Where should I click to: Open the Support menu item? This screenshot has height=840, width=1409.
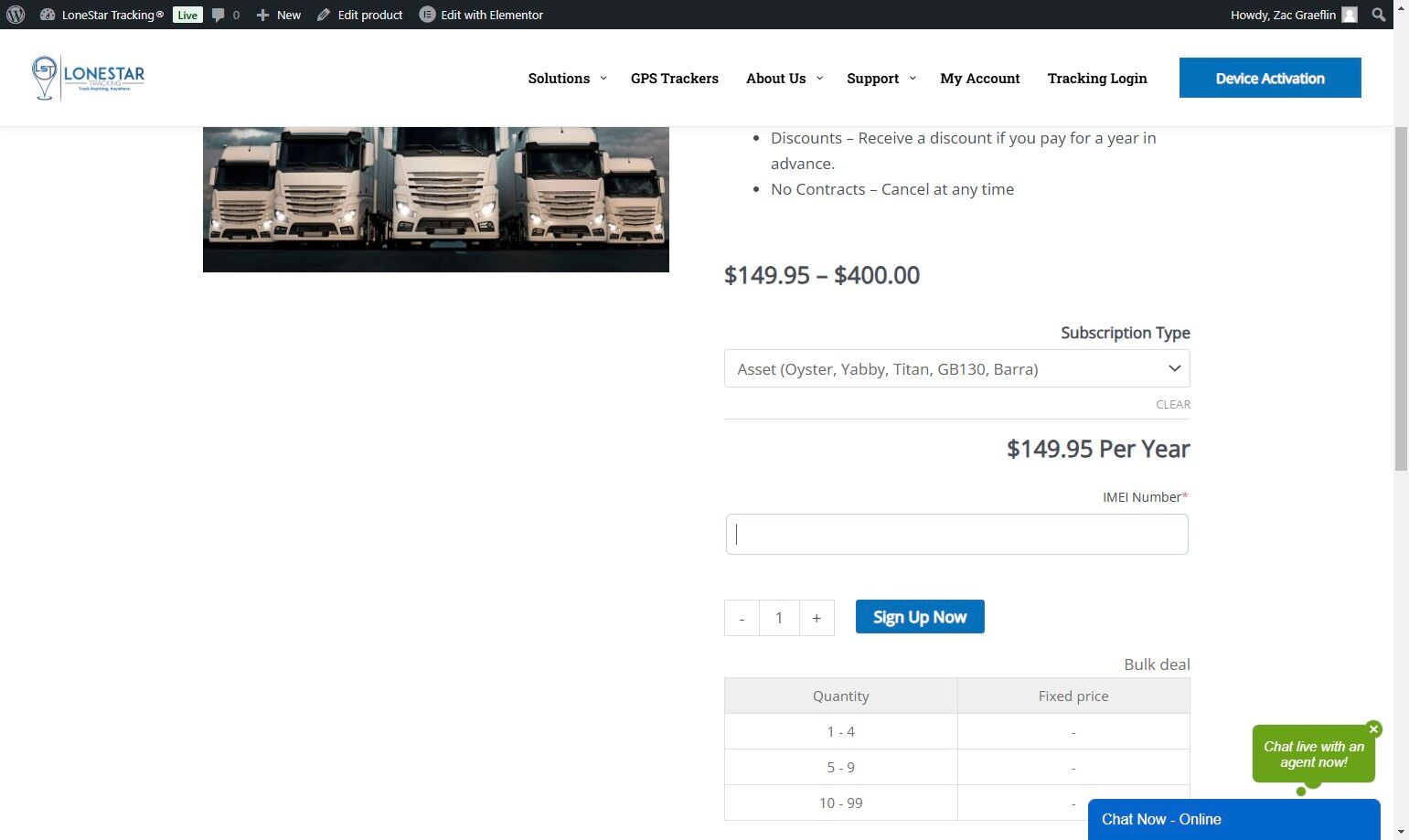tap(873, 79)
